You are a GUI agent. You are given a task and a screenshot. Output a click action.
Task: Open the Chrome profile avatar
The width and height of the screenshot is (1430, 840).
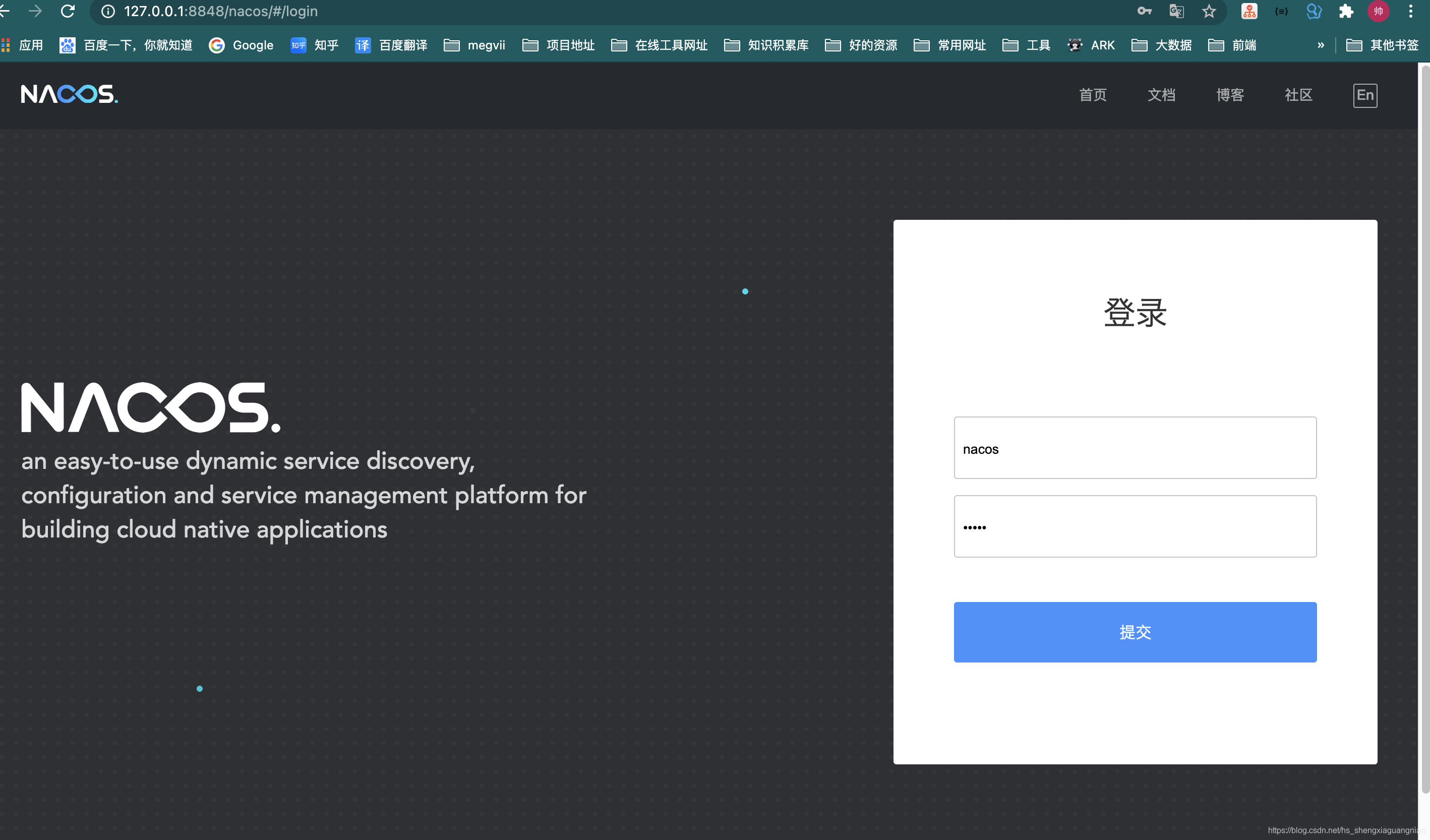1379,11
